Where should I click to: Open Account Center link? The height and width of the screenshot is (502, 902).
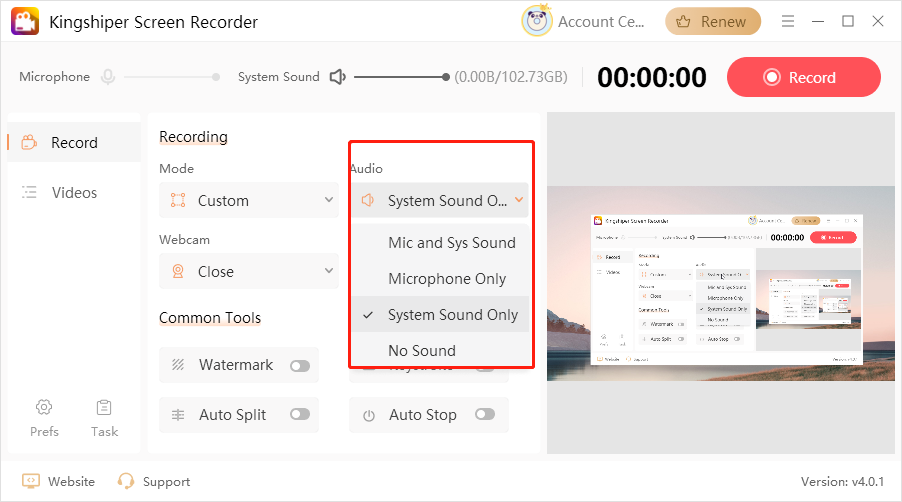point(601,22)
